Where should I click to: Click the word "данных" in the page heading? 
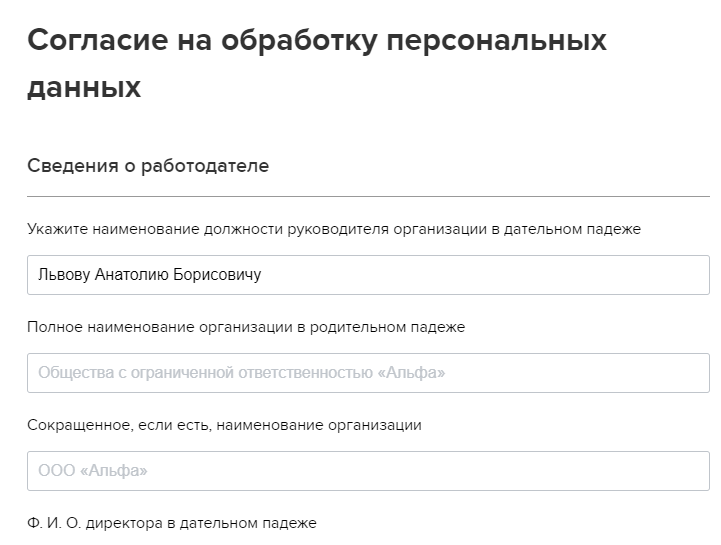[84, 88]
